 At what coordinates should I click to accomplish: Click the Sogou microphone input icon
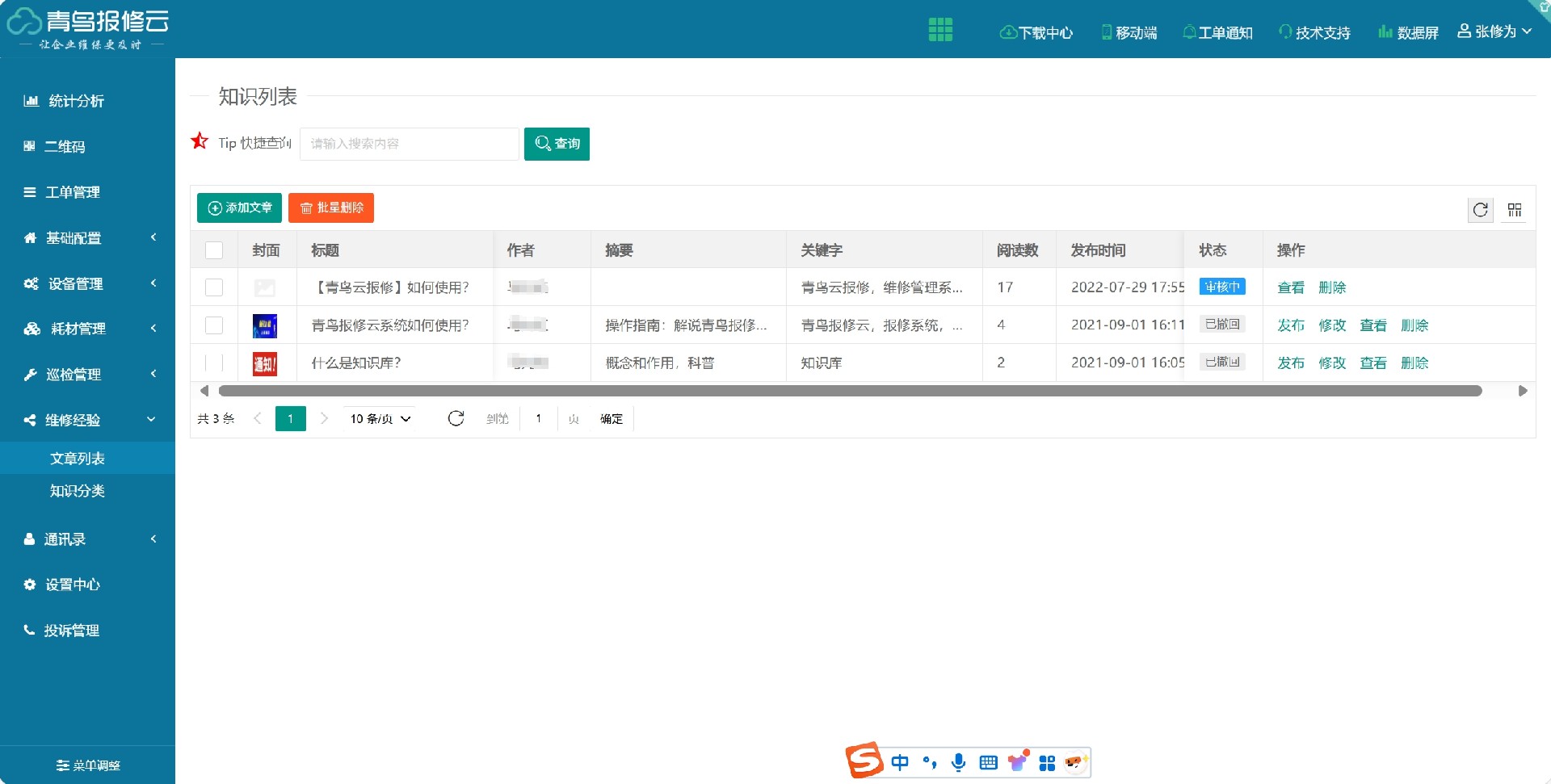click(x=959, y=761)
